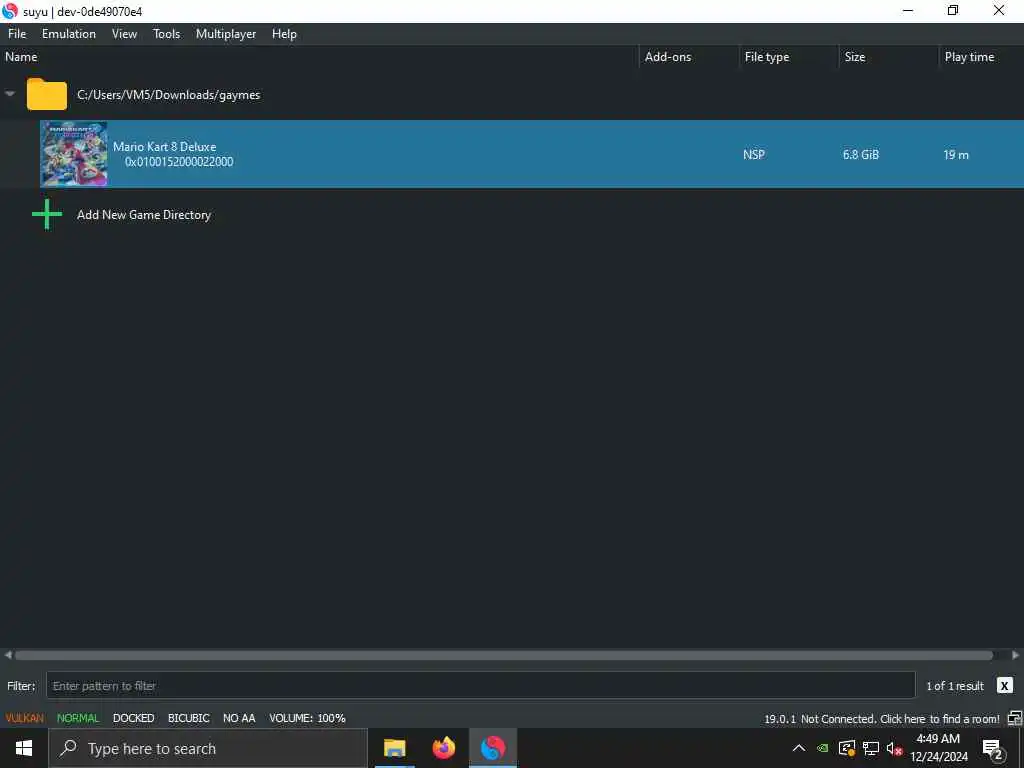Open the Help menu
Screen dimensions: 1024x768
coord(284,34)
